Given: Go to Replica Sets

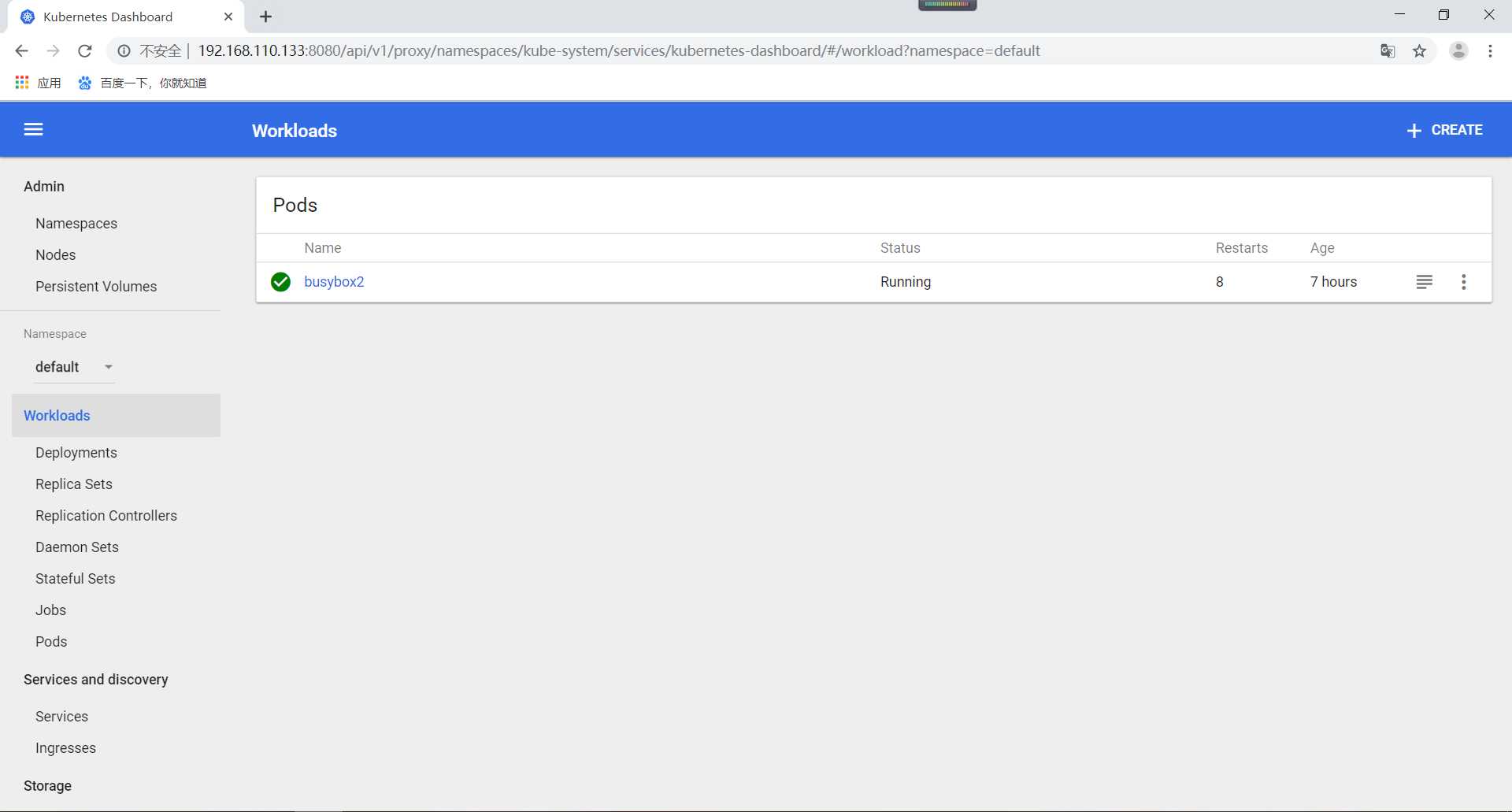Looking at the screenshot, I should (74, 484).
